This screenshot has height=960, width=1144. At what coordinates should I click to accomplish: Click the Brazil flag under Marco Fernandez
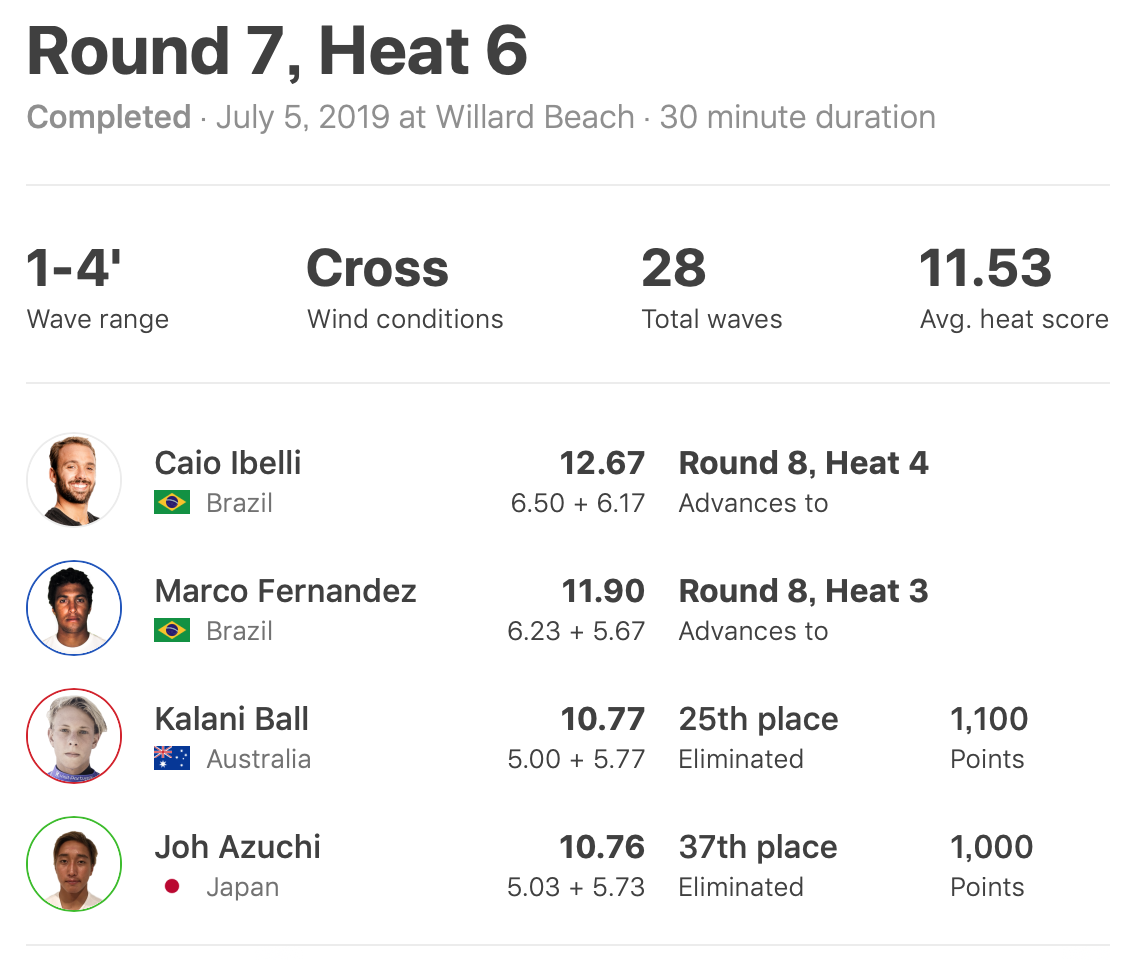tap(172, 631)
